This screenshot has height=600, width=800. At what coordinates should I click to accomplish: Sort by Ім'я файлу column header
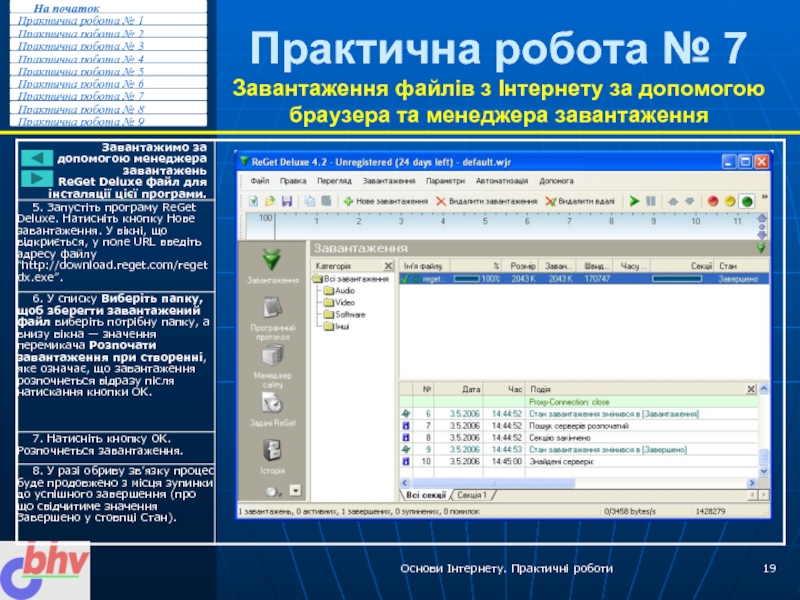(424, 266)
